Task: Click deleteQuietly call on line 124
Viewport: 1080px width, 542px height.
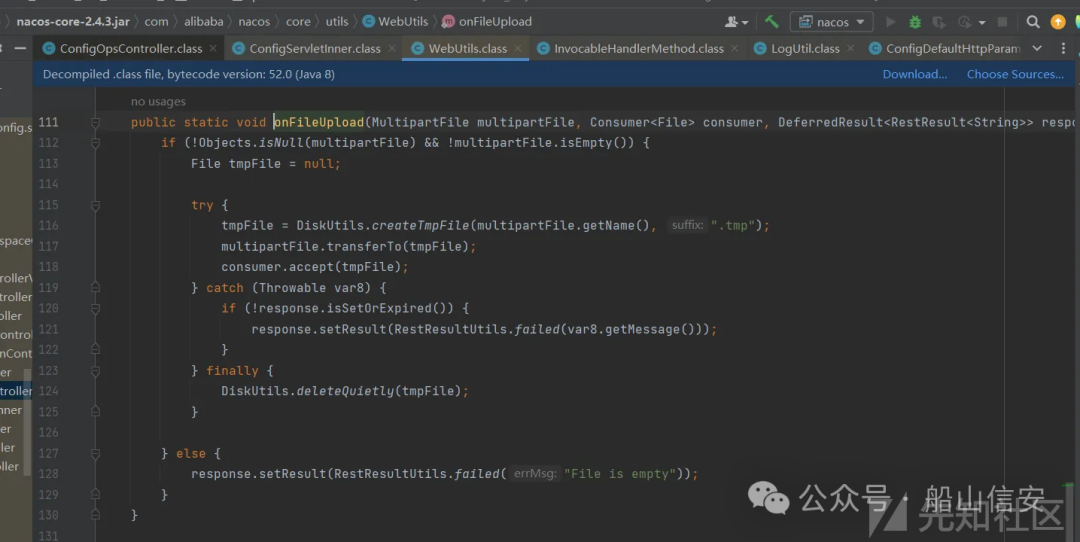Action: click(x=345, y=391)
